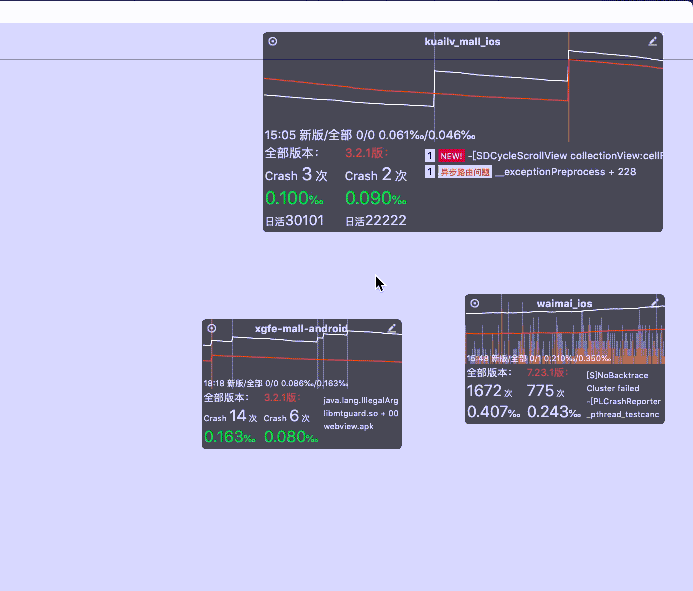Click the edit pencil on waimai_ios card
Image resolution: width=693 pixels, height=591 pixels.
click(655, 303)
